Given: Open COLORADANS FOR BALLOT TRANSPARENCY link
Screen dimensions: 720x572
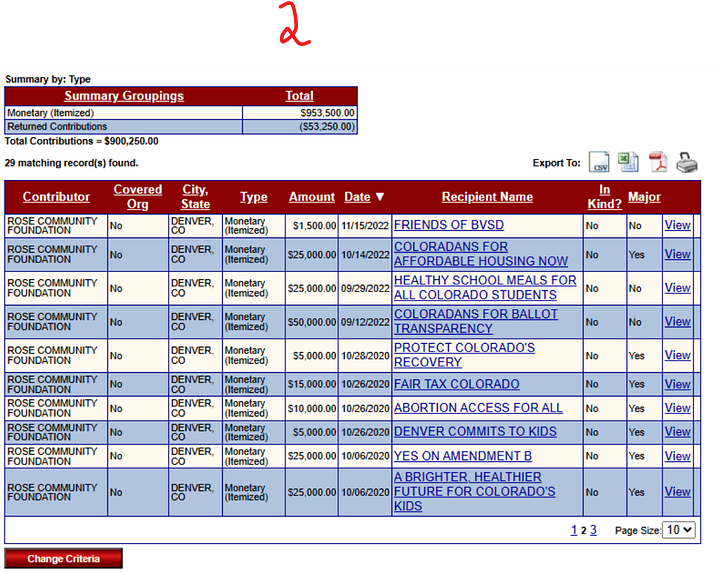Looking at the screenshot, I should (x=476, y=321).
